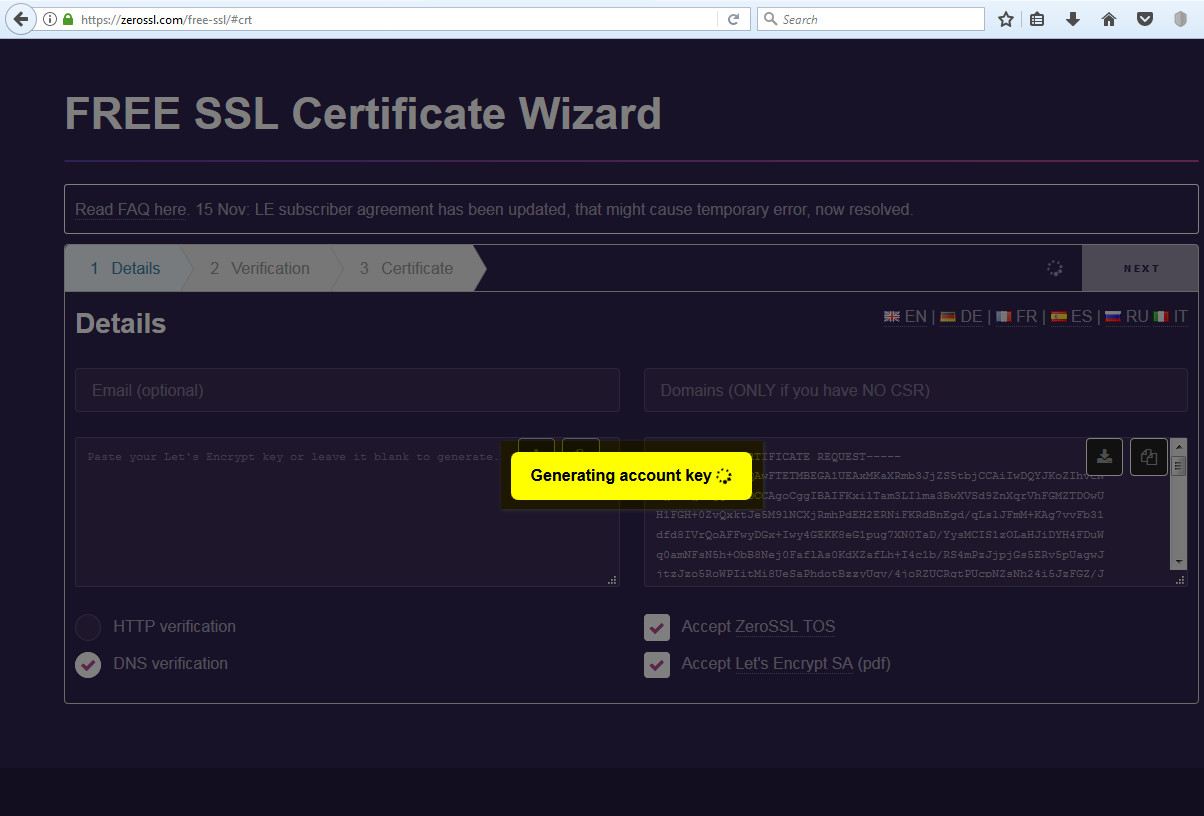Click the NEXT button
The image size is (1204, 816).
tap(1141, 268)
